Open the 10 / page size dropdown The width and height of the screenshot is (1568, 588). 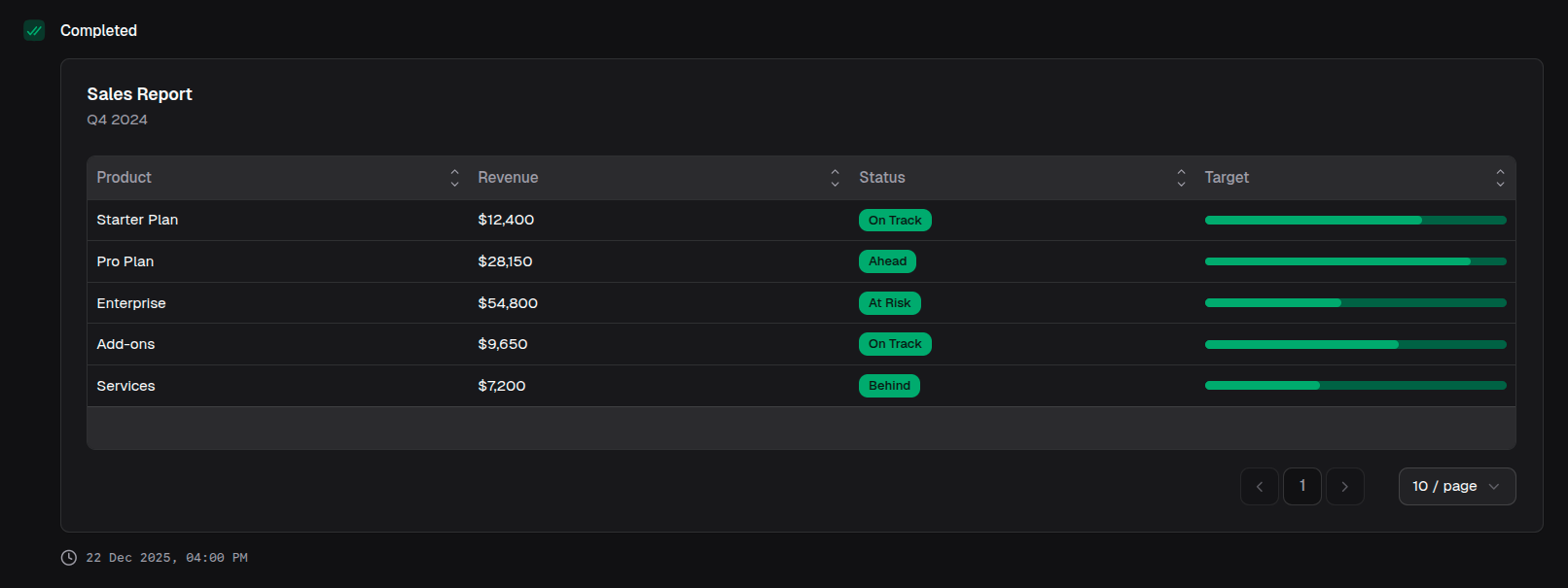1456,487
